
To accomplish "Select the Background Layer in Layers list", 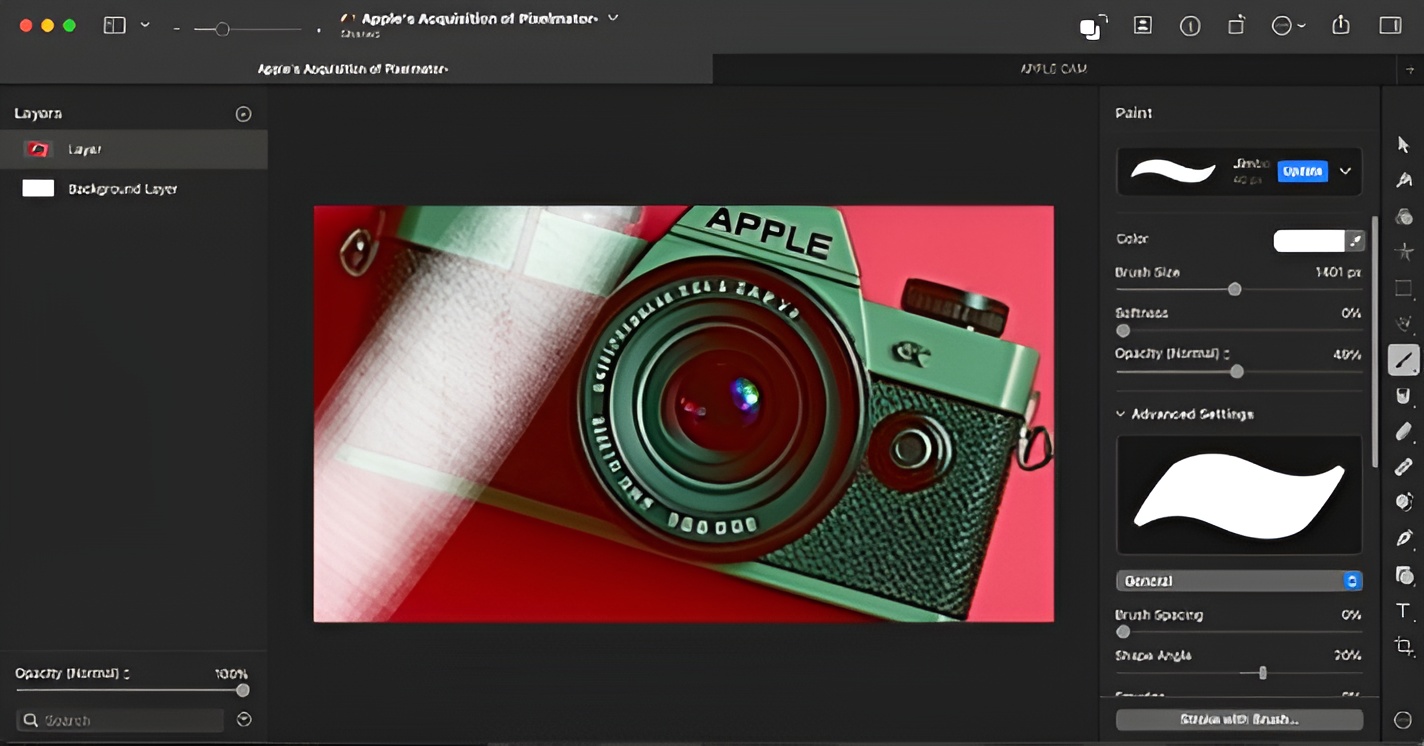I will click(x=122, y=189).
